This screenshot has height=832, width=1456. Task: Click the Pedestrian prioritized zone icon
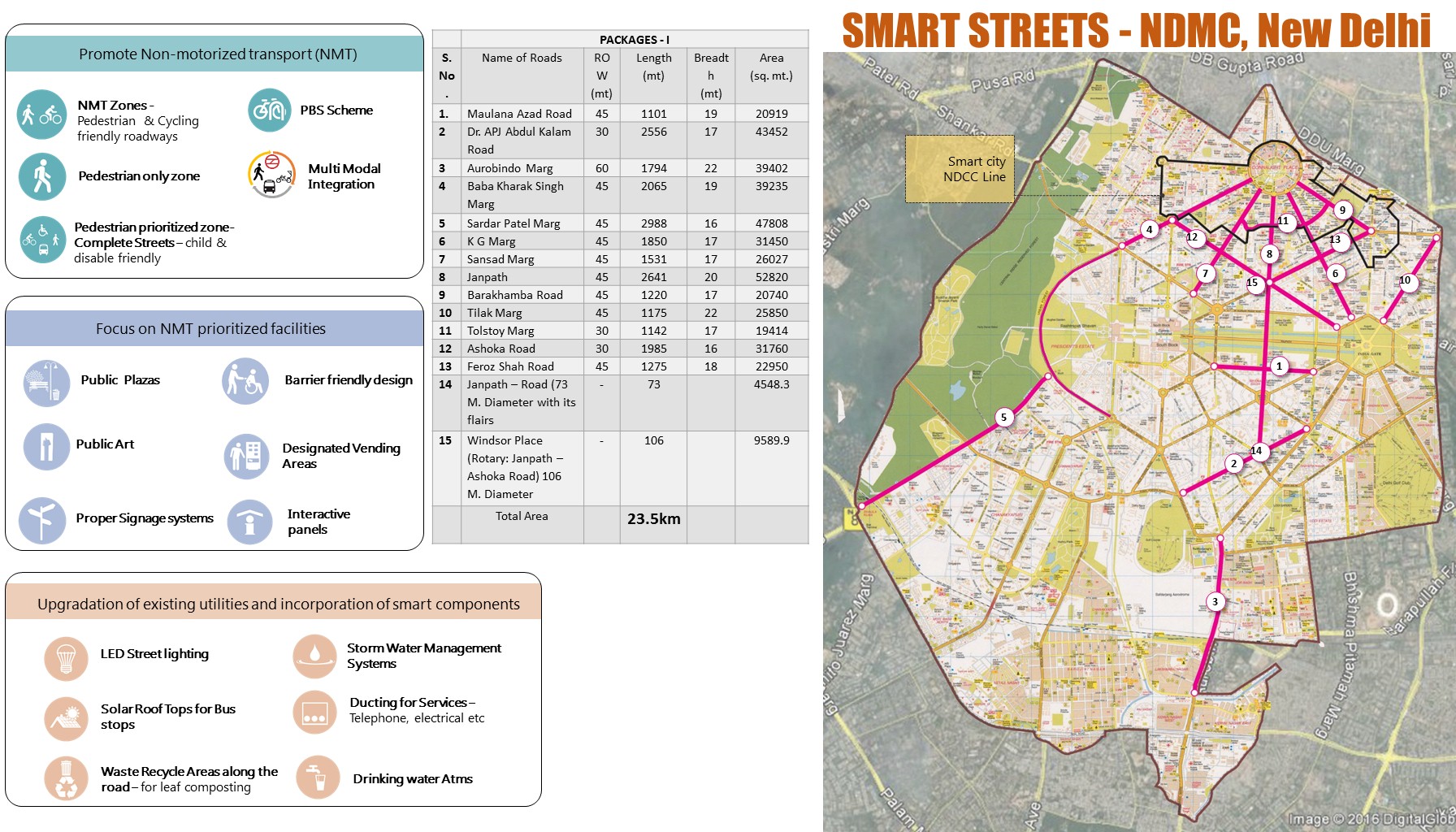[42, 240]
